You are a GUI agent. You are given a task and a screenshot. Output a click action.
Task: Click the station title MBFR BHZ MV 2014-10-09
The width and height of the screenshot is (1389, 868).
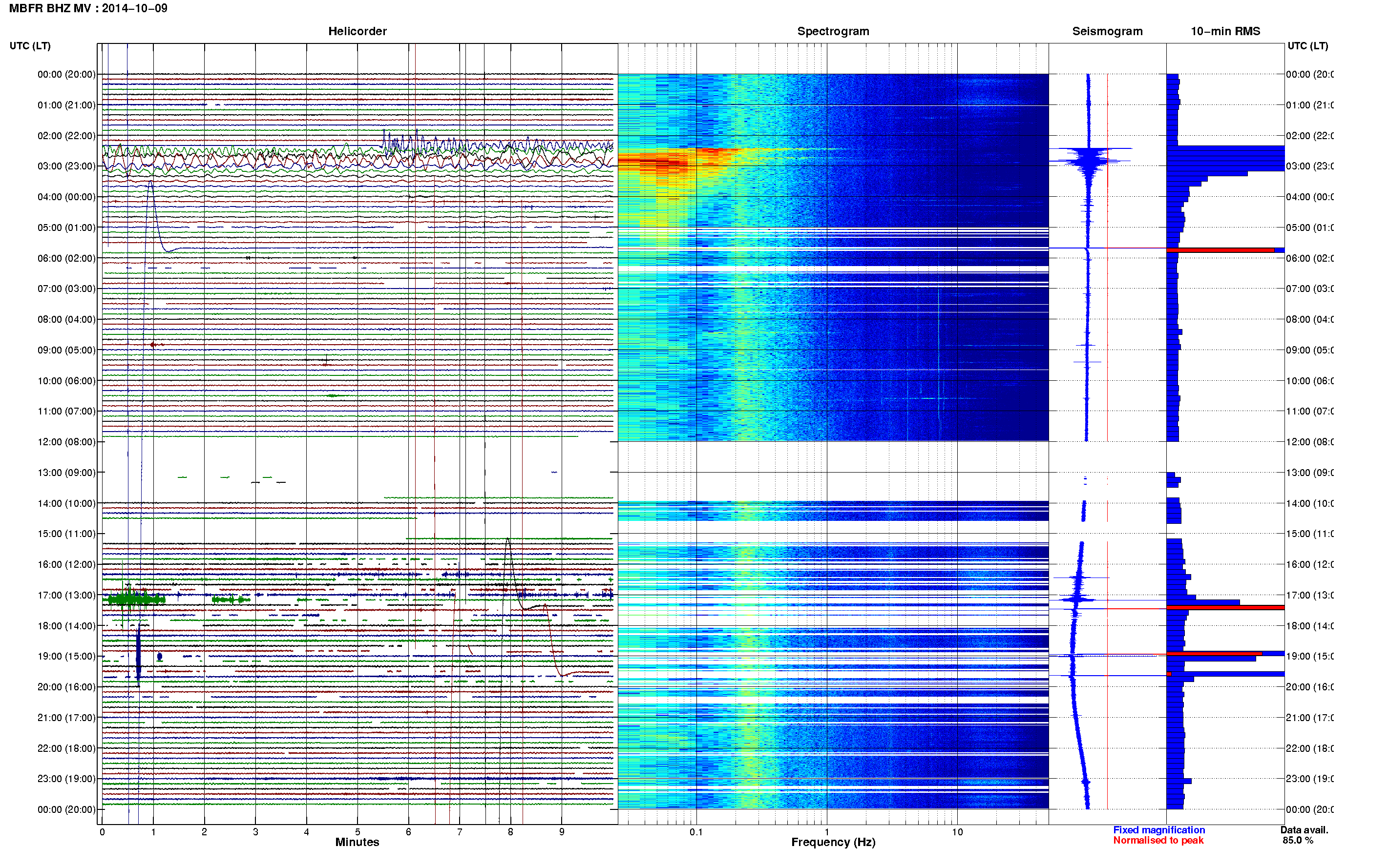point(88,8)
